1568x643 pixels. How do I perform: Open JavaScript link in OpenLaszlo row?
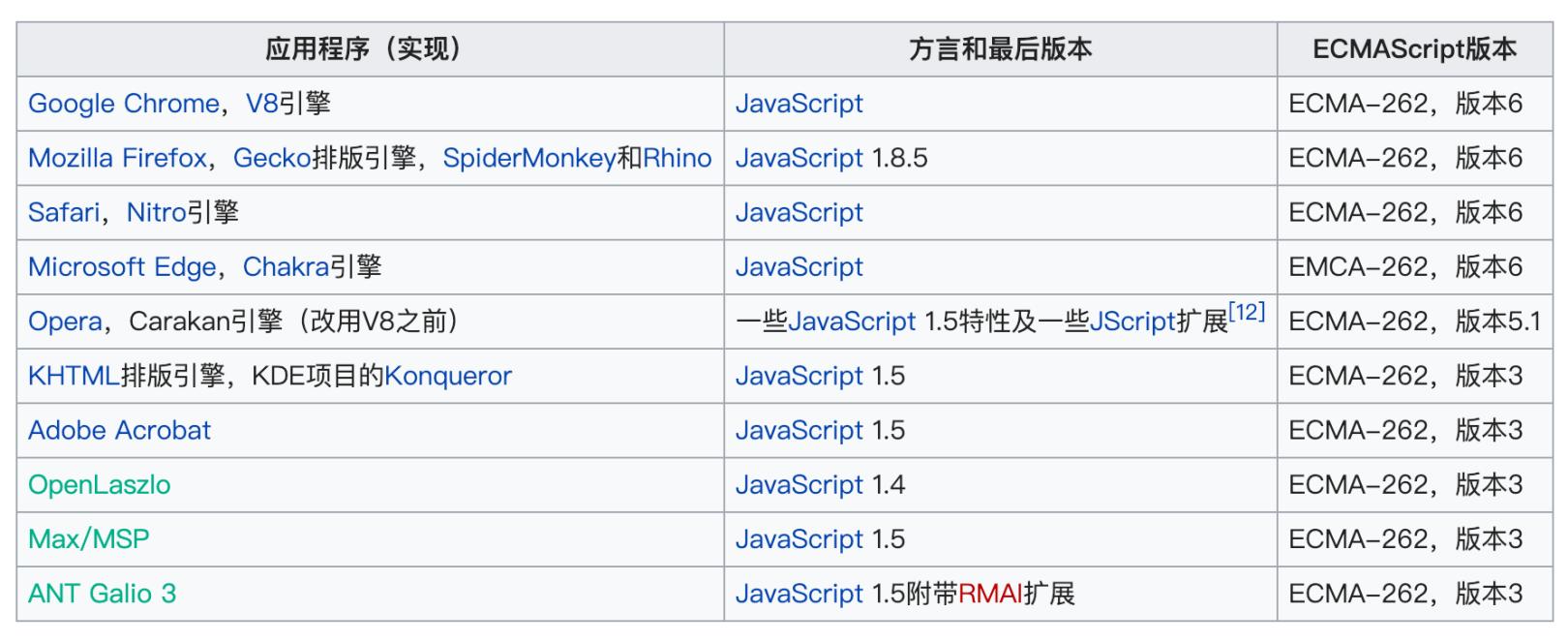[799, 484]
